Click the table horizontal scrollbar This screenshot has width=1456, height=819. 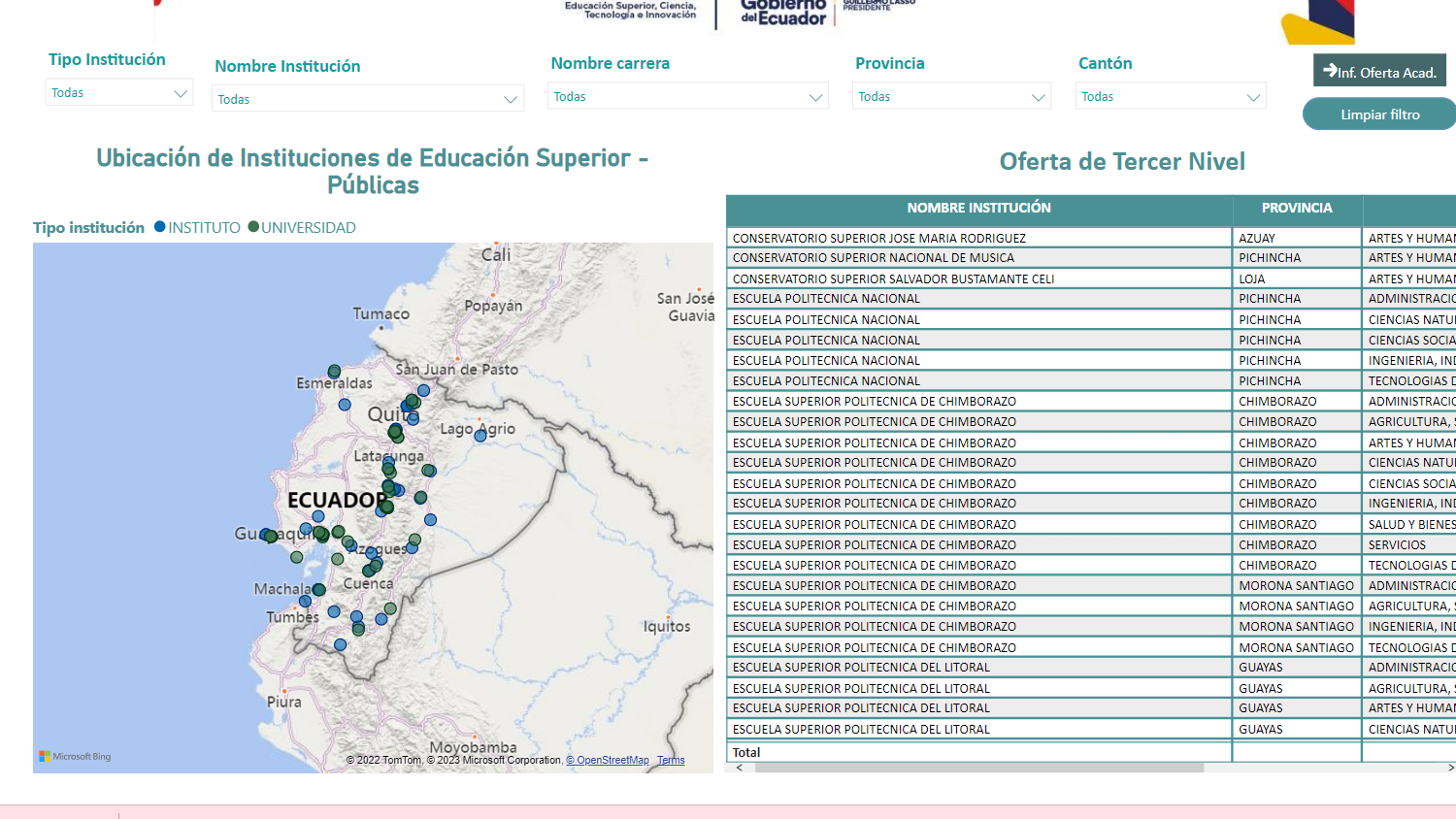pos(979,768)
